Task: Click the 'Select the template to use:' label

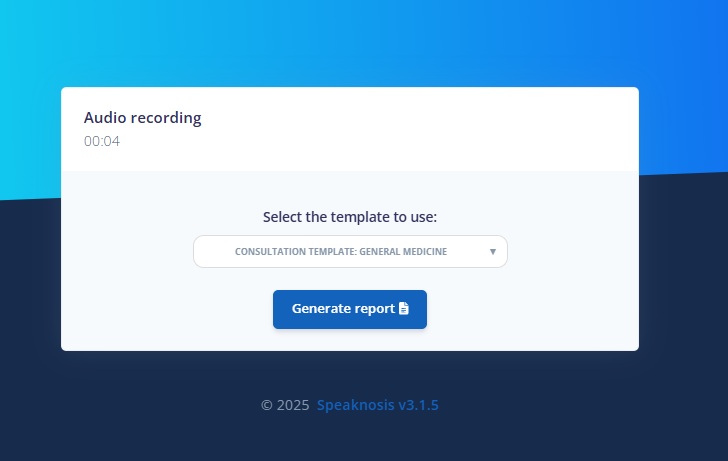Action: point(350,217)
